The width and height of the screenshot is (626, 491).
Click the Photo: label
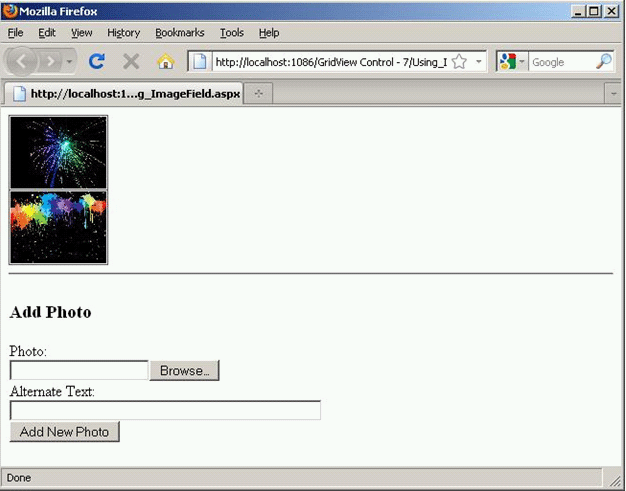[x=28, y=351]
